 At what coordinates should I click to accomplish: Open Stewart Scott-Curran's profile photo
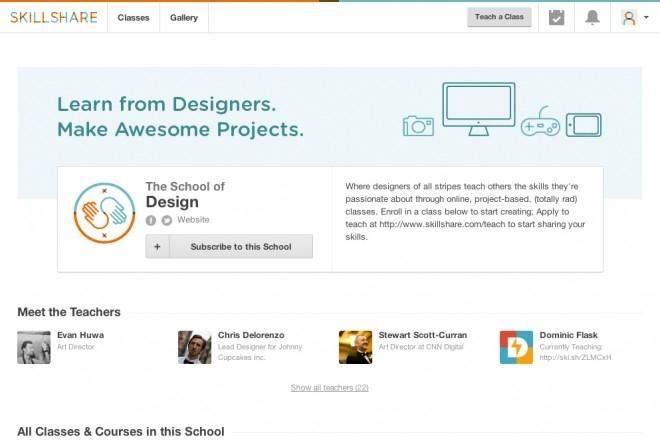click(355, 347)
